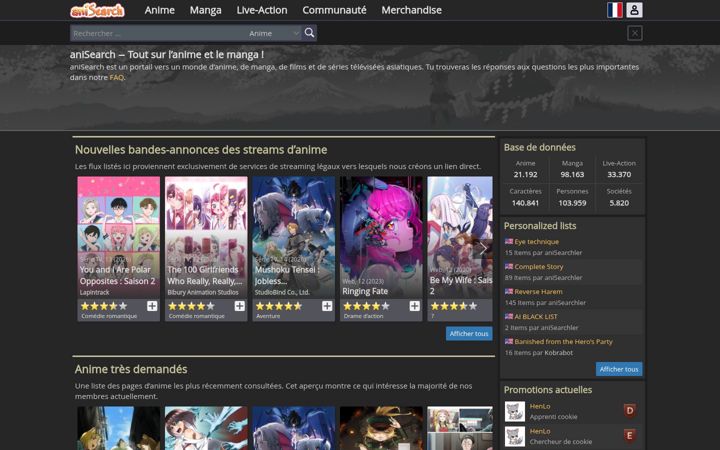Click HenLo avatar next to Chercheur de cookie
This screenshot has height=450, width=720.
point(515,436)
